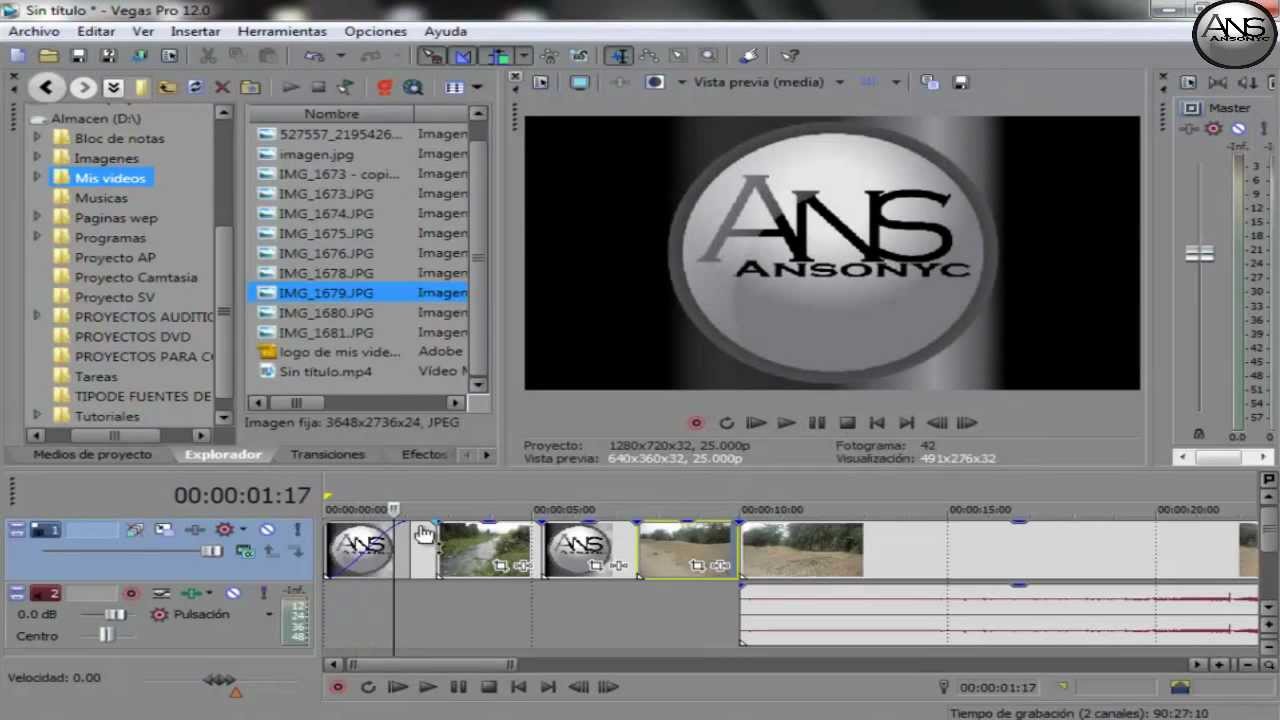Viewport: 1280px width, 720px height.
Task: Click the What's This help icon
Action: [789, 57]
